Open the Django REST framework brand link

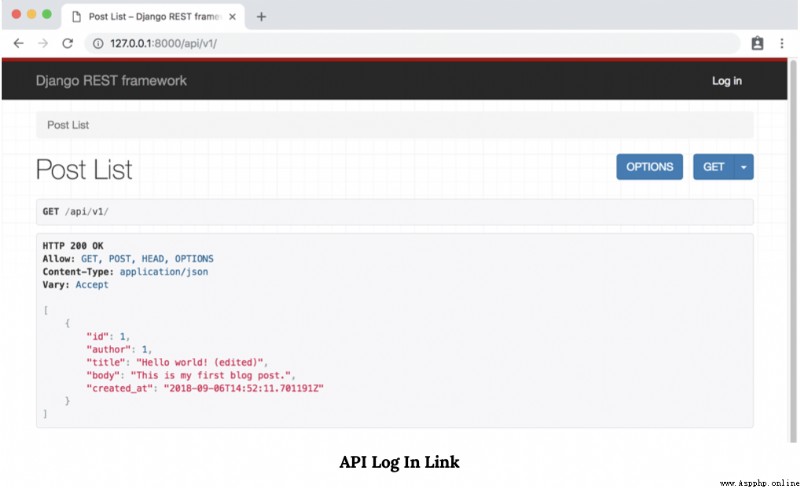tap(111, 81)
